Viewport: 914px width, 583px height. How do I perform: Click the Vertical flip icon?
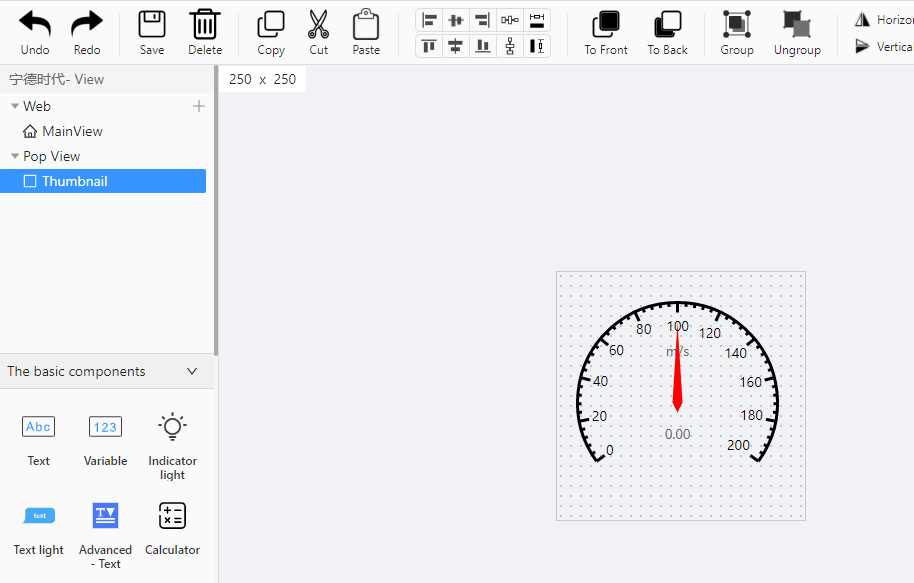pyautogui.click(x=862, y=45)
